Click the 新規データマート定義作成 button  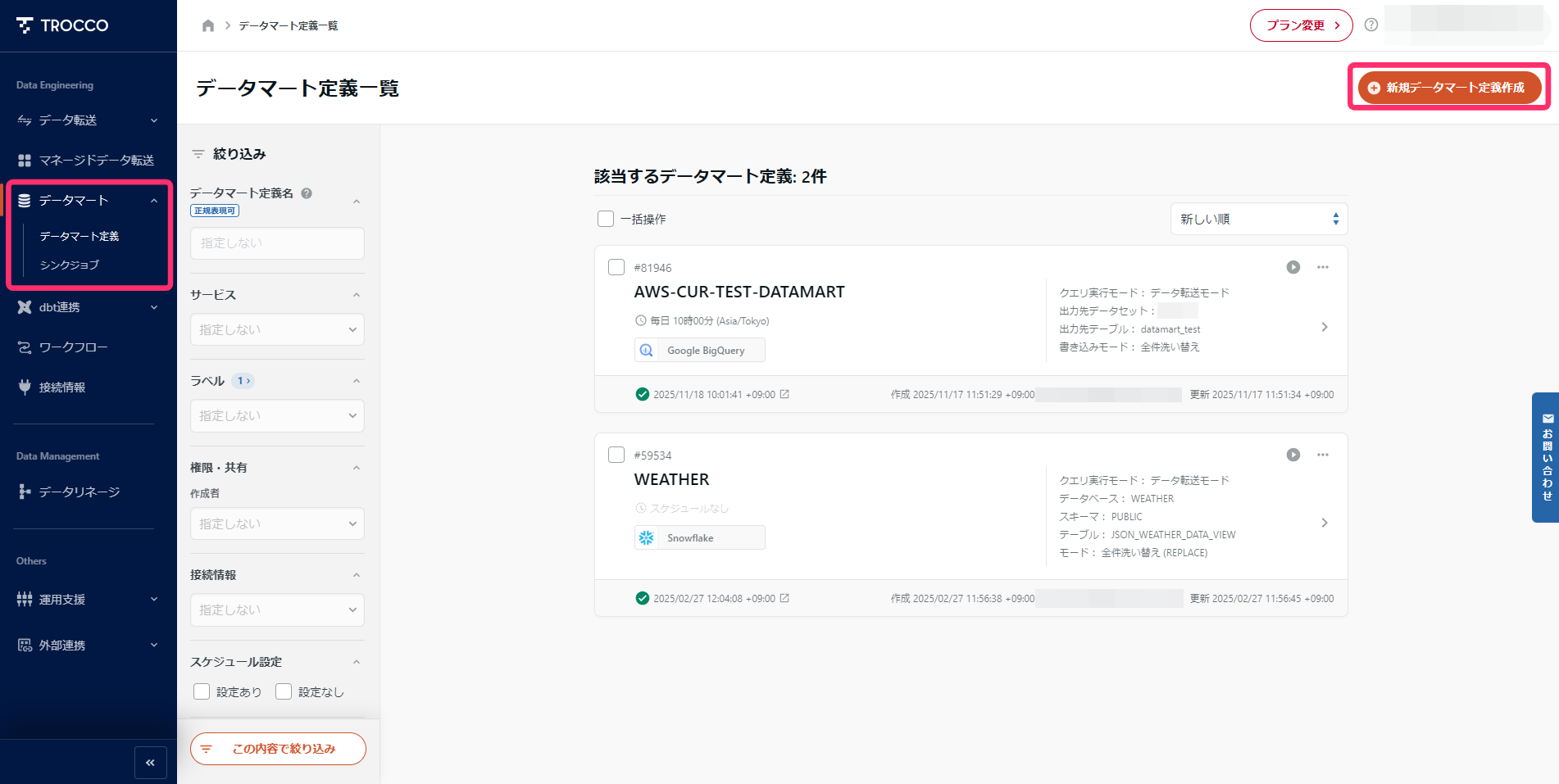pyautogui.click(x=1448, y=88)
